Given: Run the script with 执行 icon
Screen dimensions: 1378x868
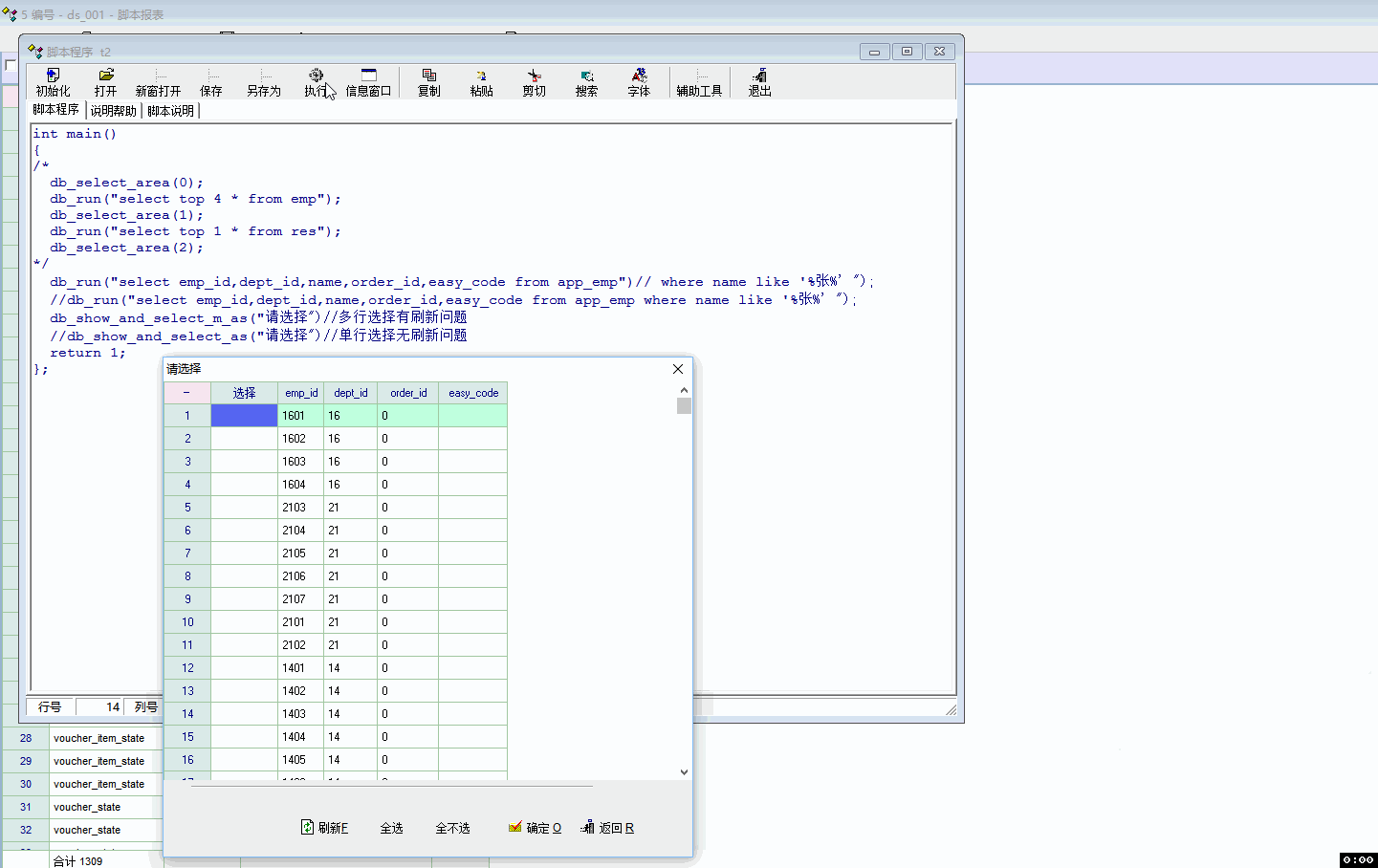Looking at the screenshot, I should tap(316, 82).
